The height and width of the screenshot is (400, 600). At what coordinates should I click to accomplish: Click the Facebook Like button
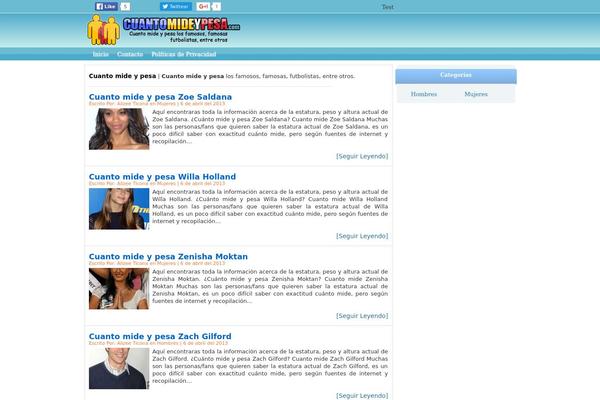pos(106,7)
